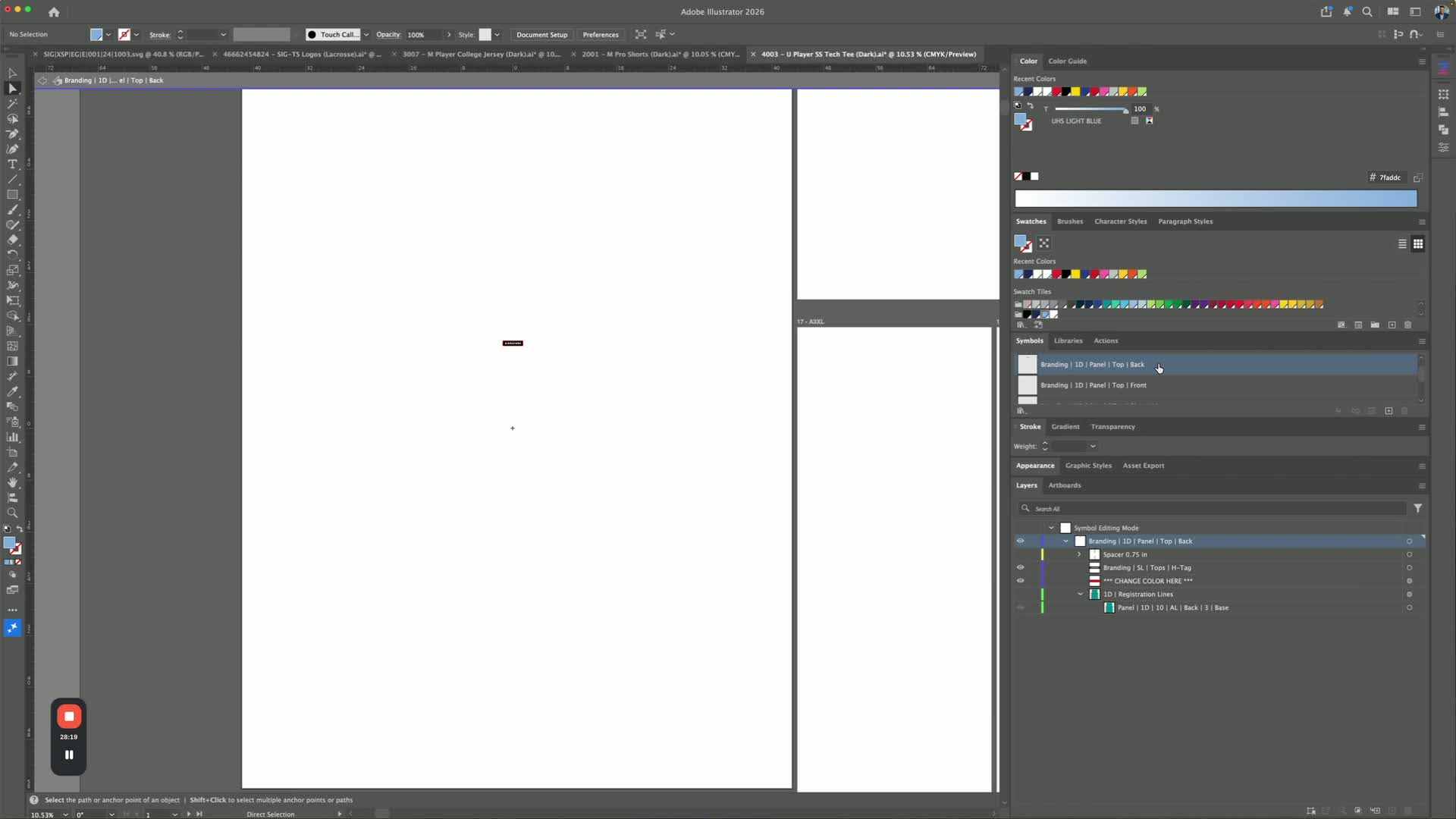Swap fill and stroke arrows in toolbar

coord(20,529)
